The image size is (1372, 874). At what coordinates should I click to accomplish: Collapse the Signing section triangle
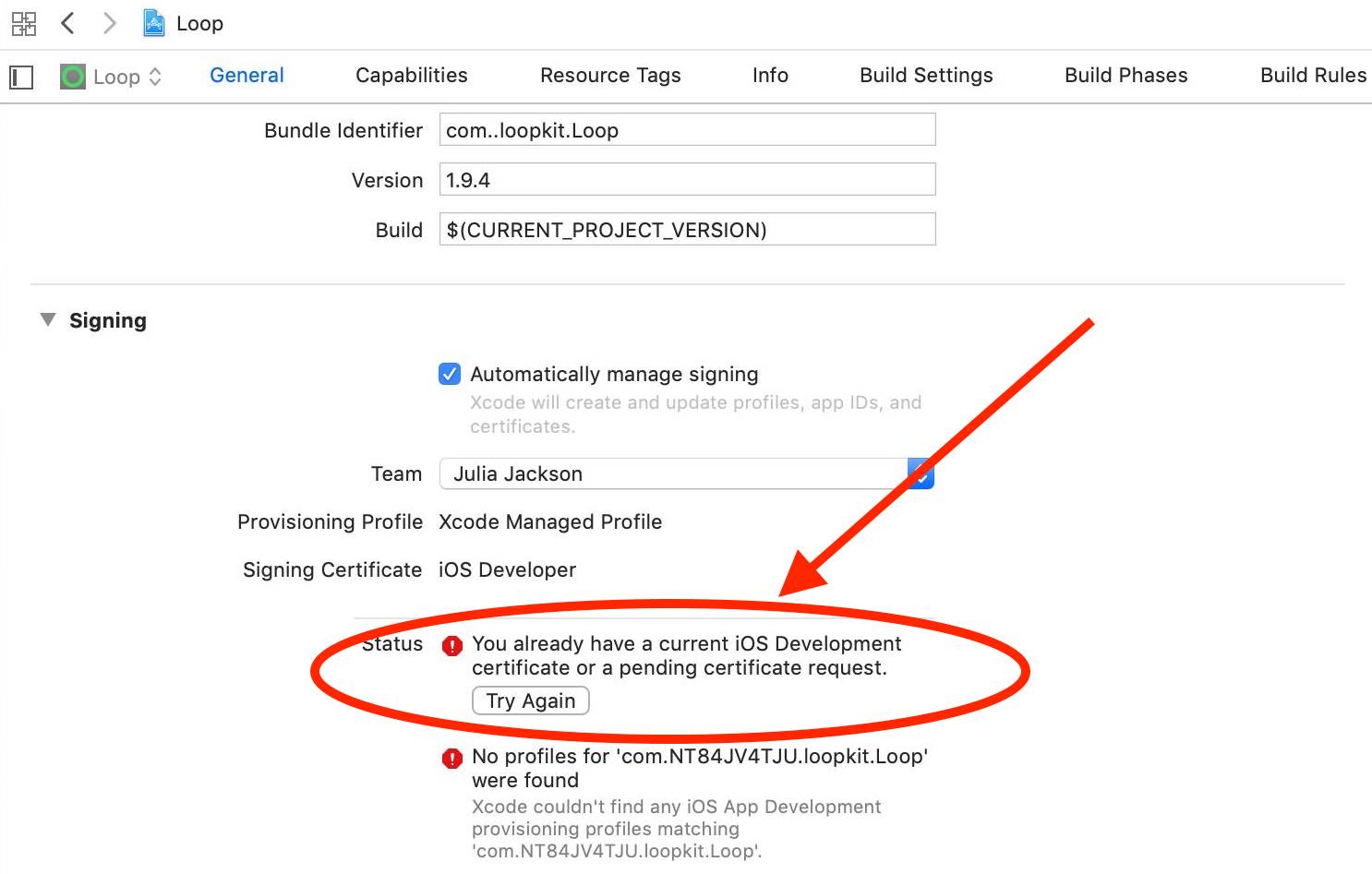point(48,320)
